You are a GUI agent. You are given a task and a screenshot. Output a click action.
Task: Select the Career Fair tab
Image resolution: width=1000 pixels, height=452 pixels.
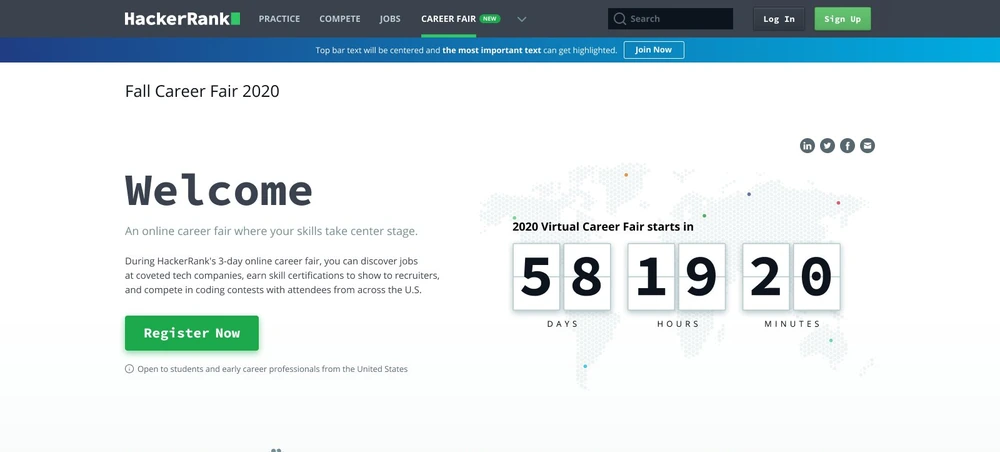[x=448, y=18]
